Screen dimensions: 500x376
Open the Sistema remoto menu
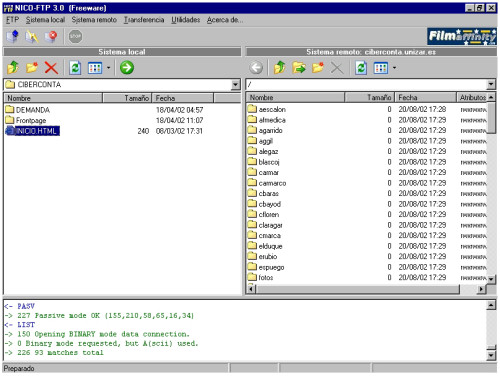[94, 20]
